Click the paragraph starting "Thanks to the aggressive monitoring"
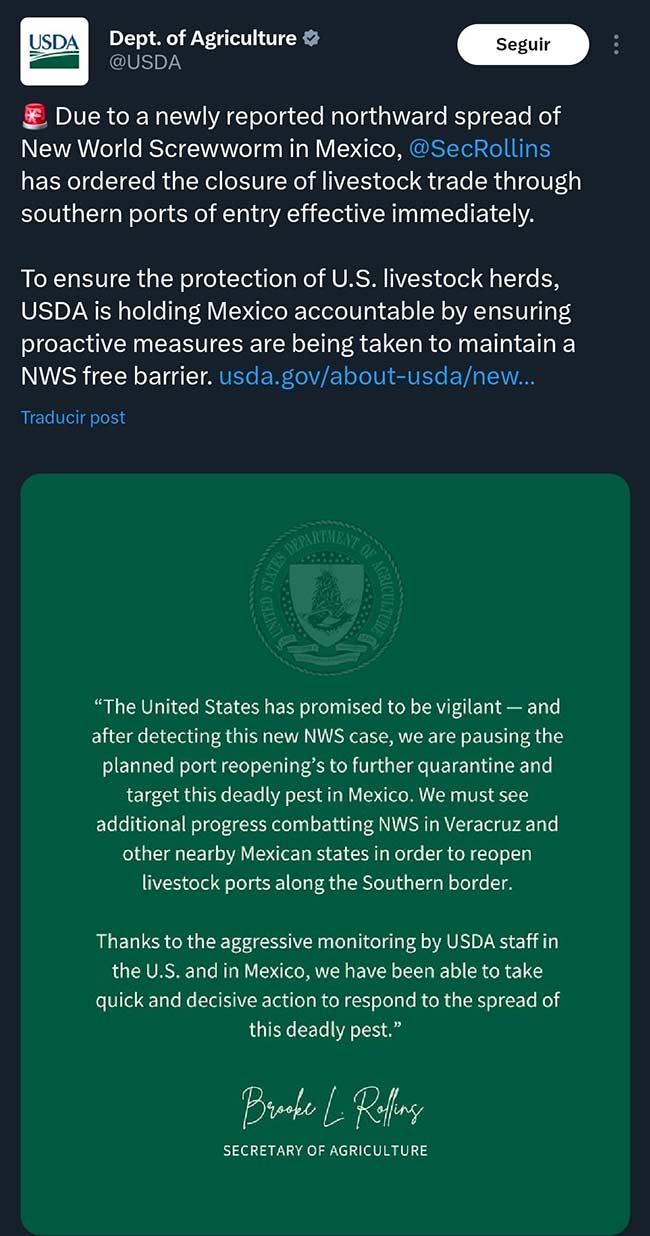 326,985
